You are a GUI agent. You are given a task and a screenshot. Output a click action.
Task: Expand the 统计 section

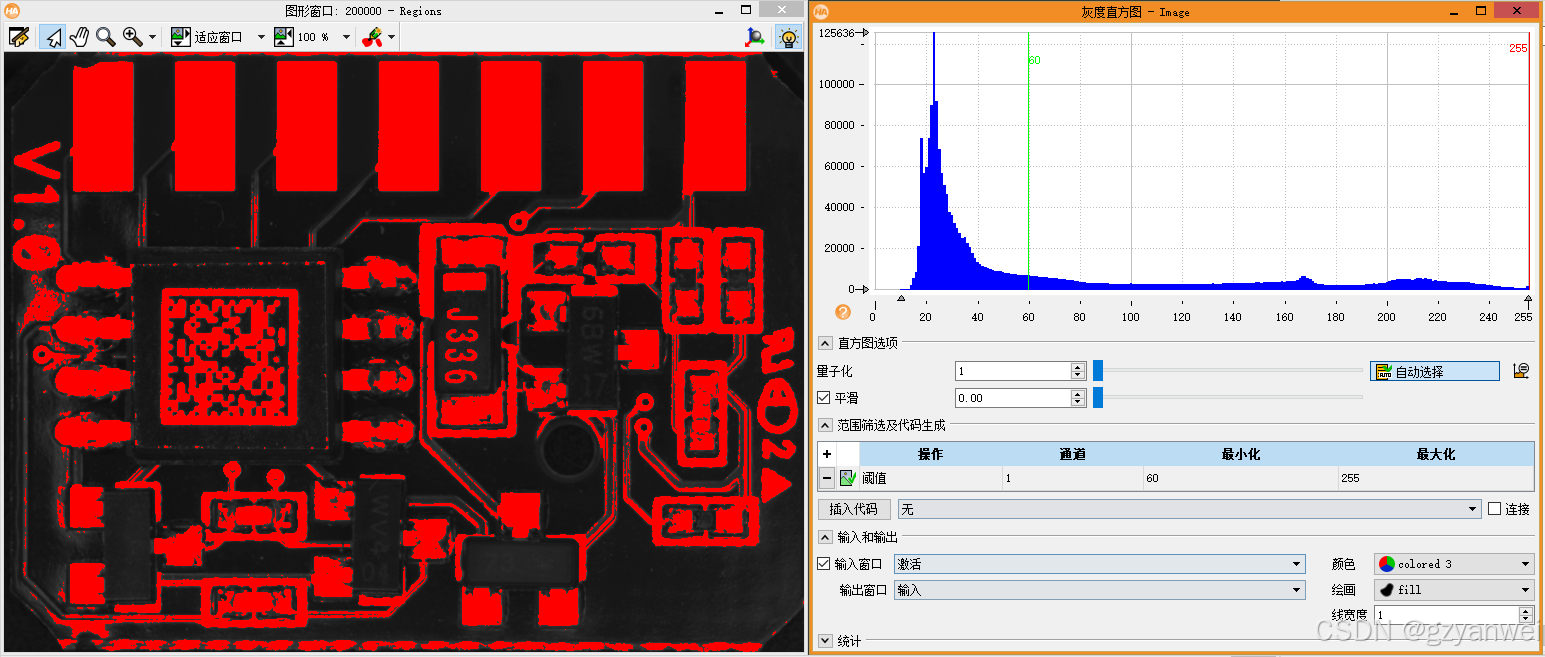[x=825, y=641]
